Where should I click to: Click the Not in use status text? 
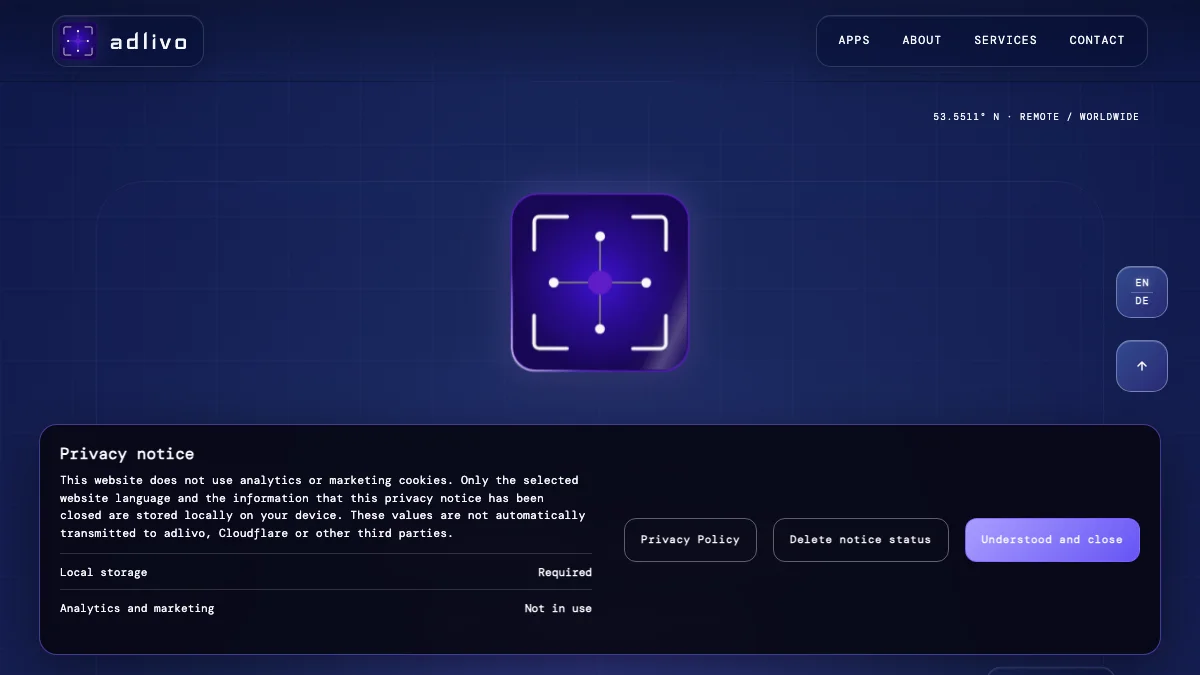pyautogui.click(x=558, y=608)
